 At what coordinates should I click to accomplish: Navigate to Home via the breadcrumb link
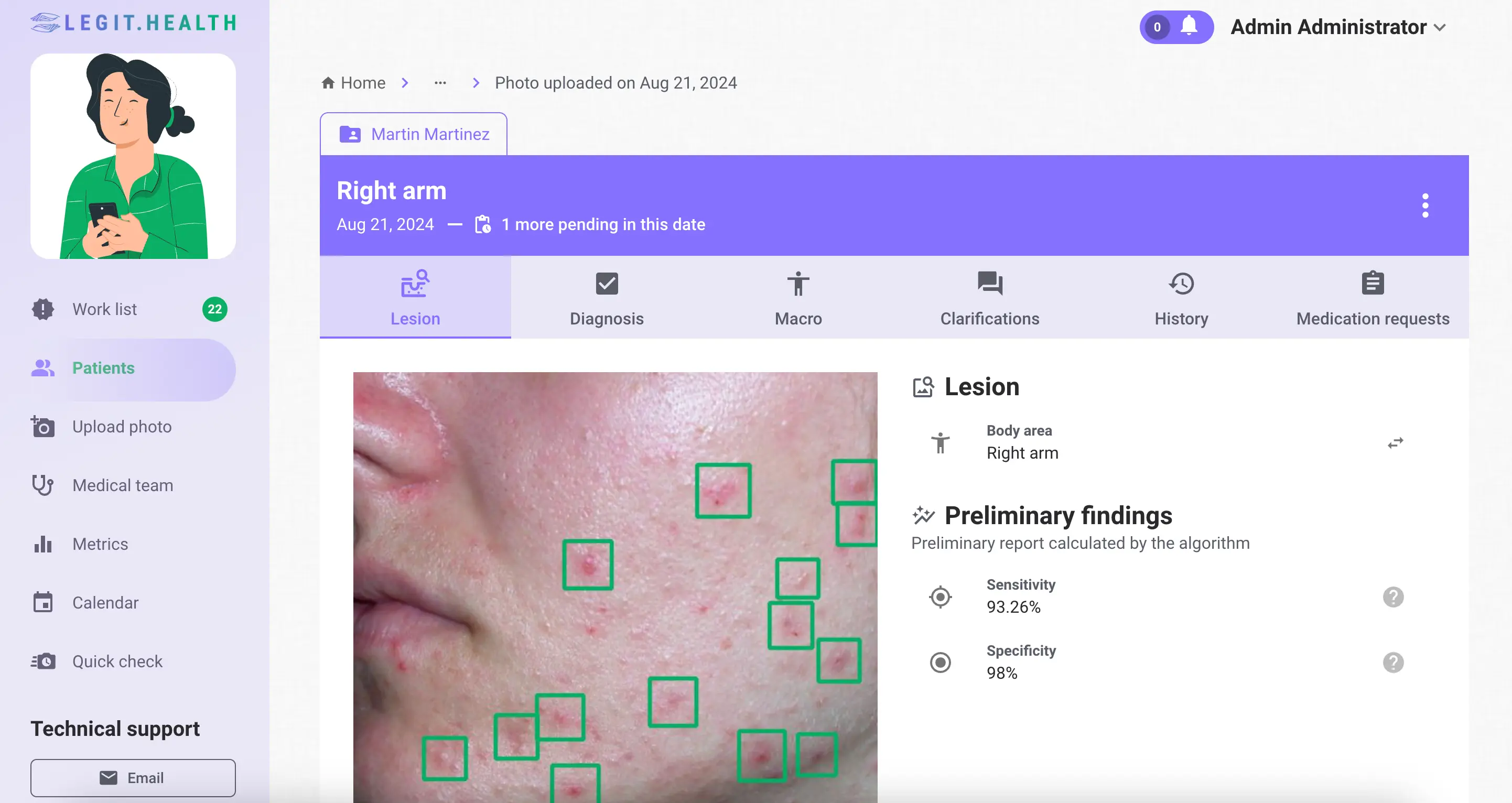tap(363, 83)
